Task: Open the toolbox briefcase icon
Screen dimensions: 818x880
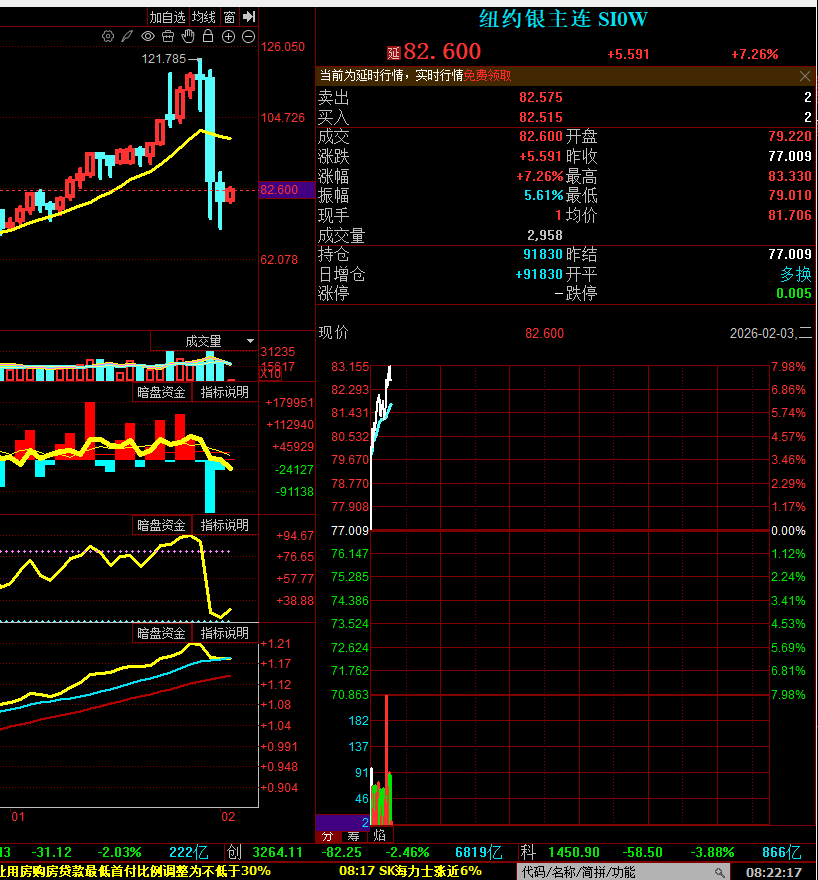Action: 168,36
